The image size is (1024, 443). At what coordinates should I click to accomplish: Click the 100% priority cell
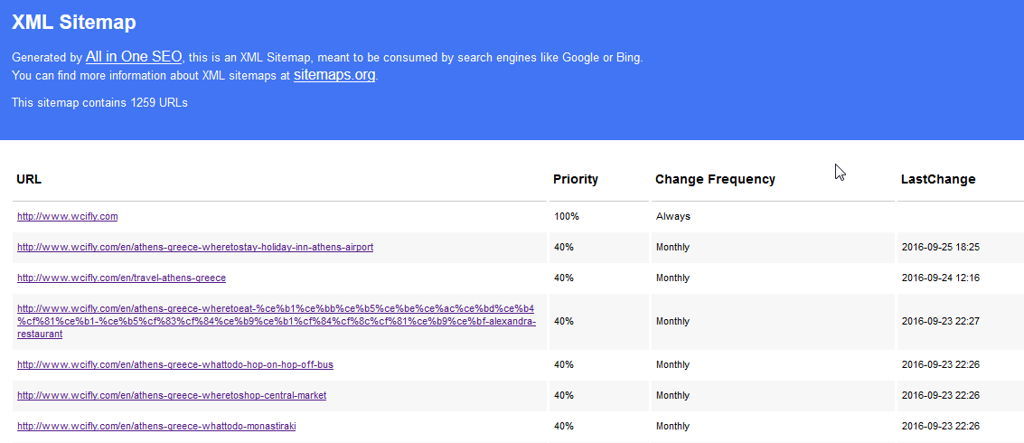[567, 216]
